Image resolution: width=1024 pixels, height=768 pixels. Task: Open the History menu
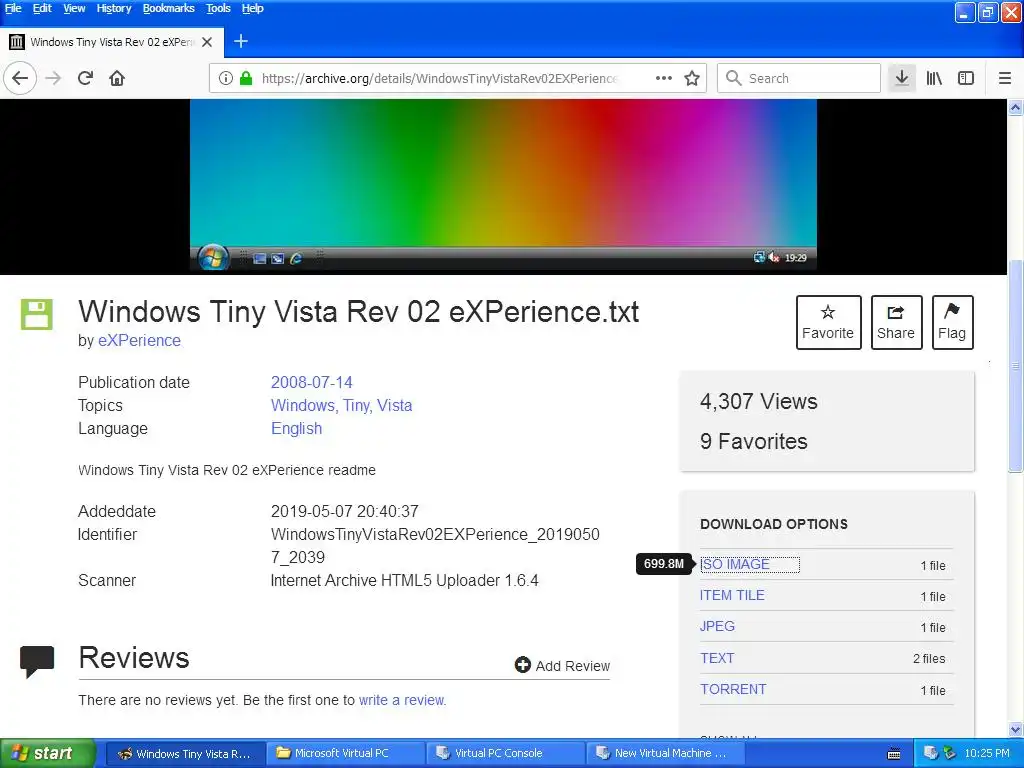114,8
